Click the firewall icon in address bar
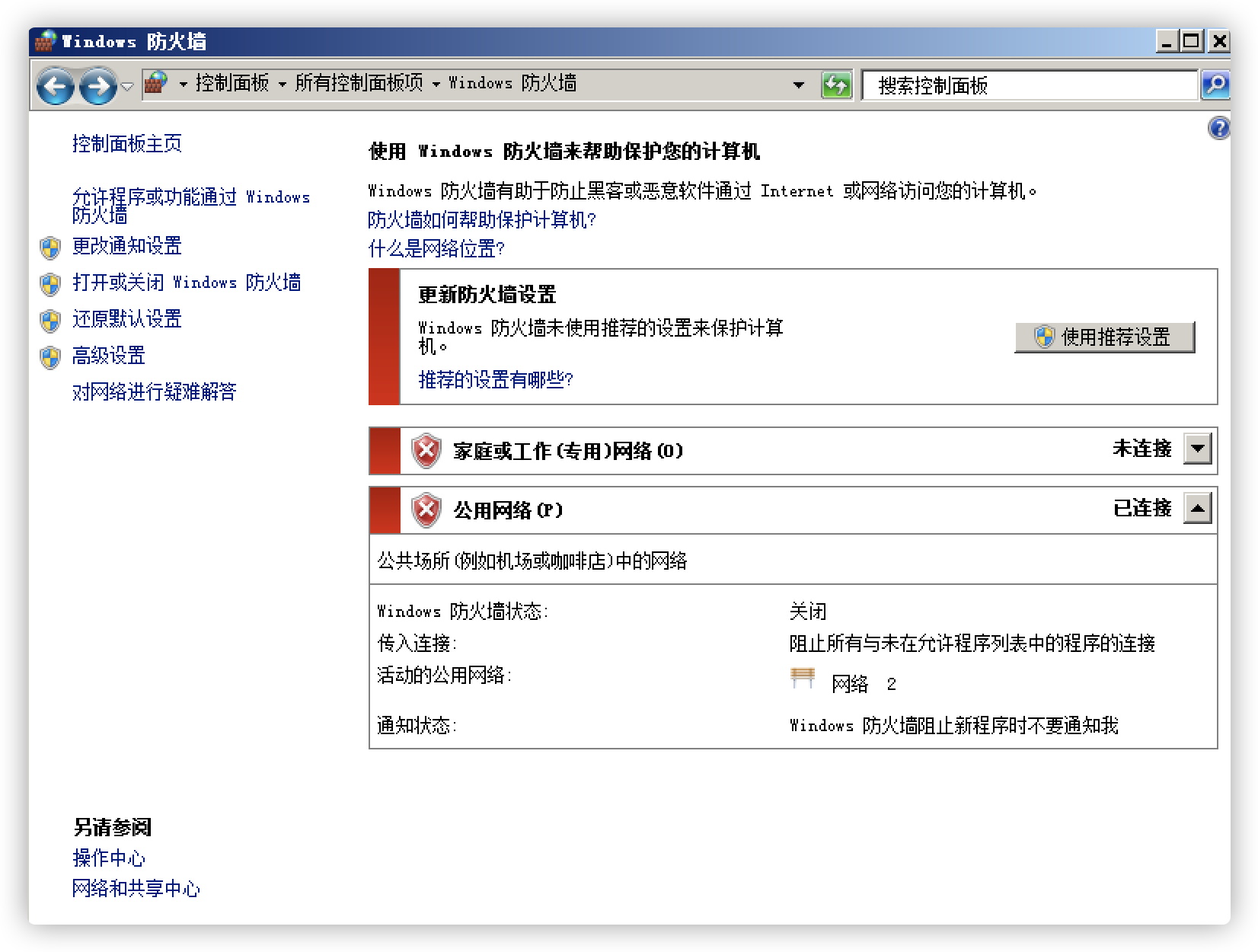The image size is (1258, 952). 156,82
